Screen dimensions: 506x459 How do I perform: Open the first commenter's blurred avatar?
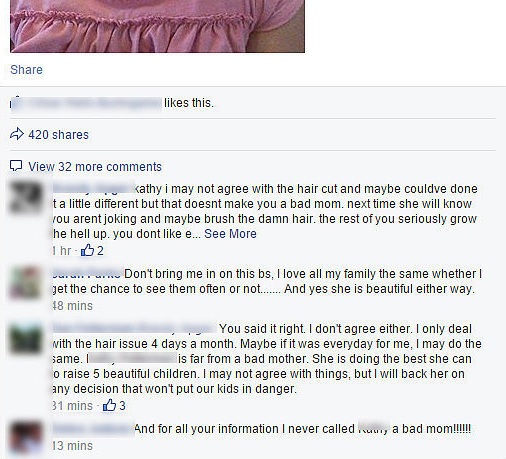point(26,197)
